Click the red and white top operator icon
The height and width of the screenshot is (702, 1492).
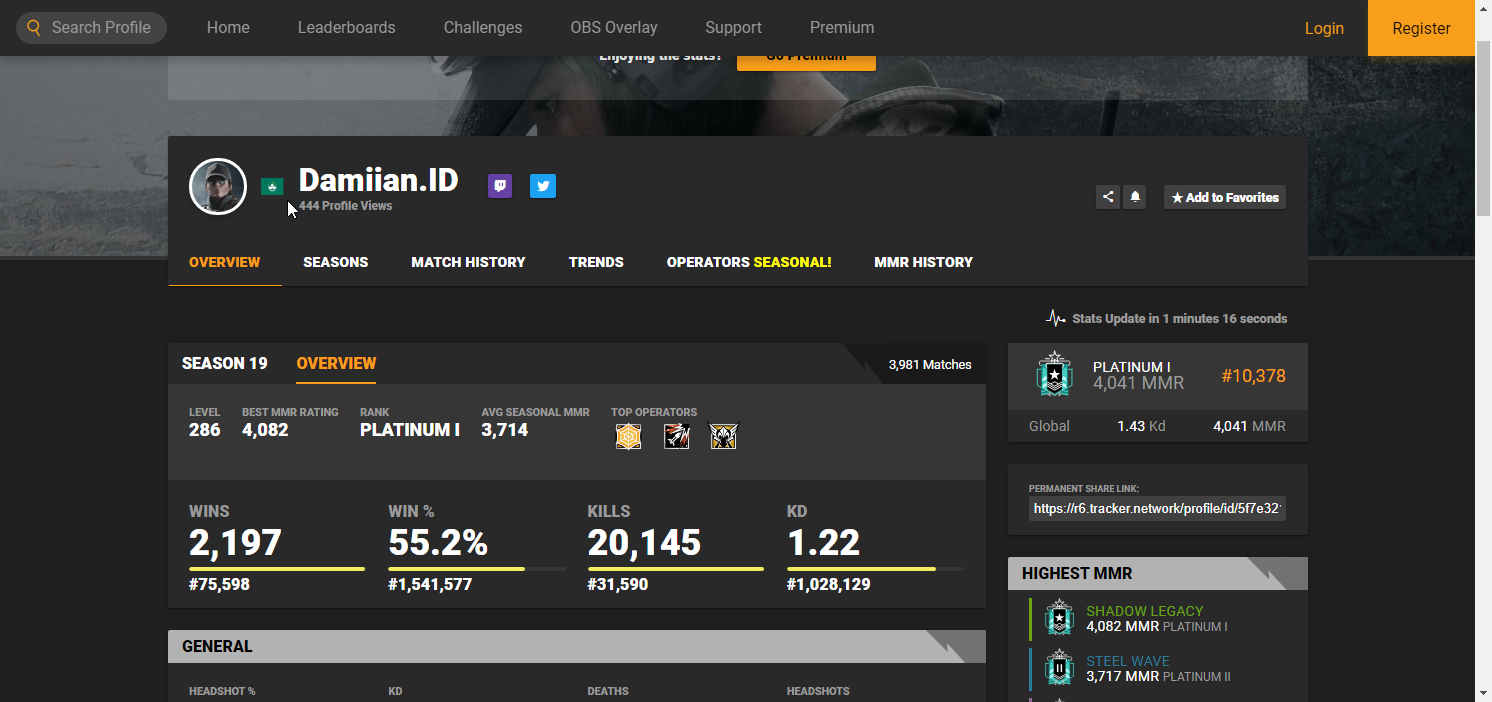pos(676,436)
